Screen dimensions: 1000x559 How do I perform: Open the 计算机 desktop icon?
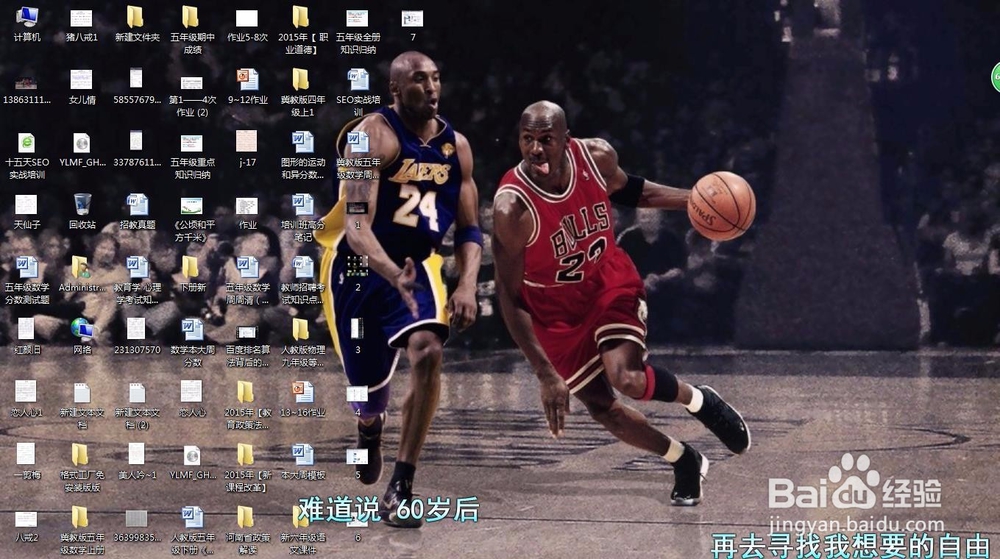[27, 17]
